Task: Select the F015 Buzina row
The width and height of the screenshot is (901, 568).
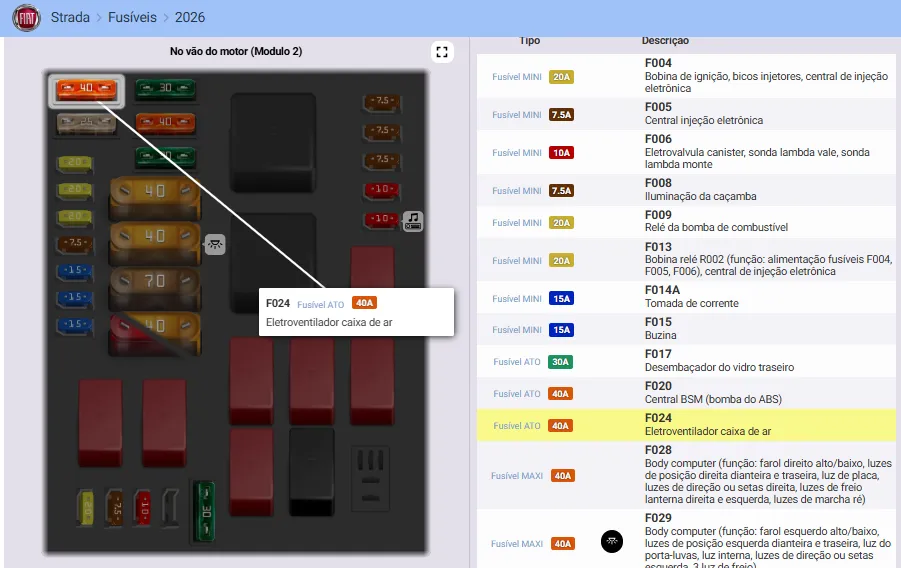Action: [x=686, y=329]
